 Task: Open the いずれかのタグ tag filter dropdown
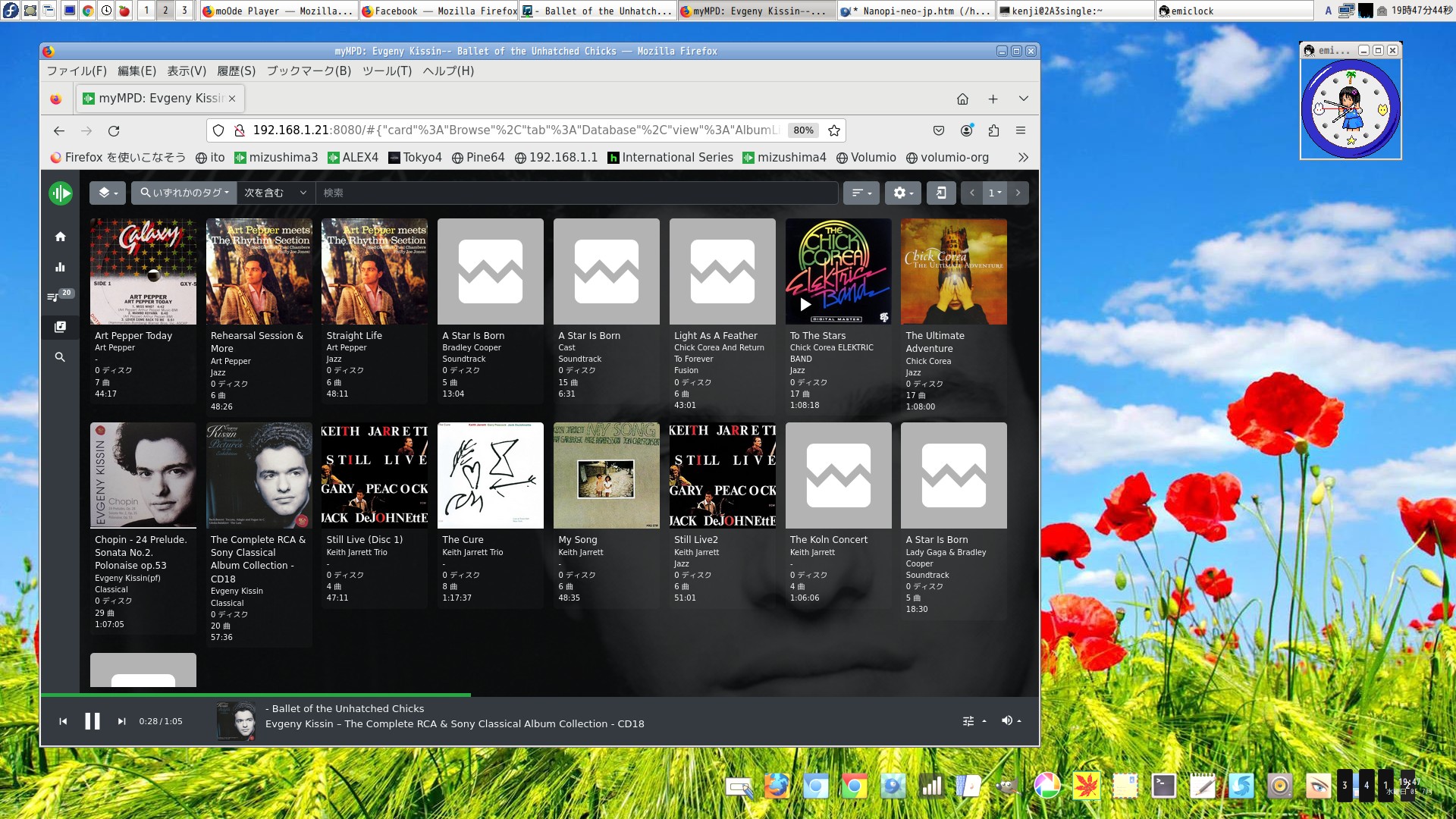[184, 193]
